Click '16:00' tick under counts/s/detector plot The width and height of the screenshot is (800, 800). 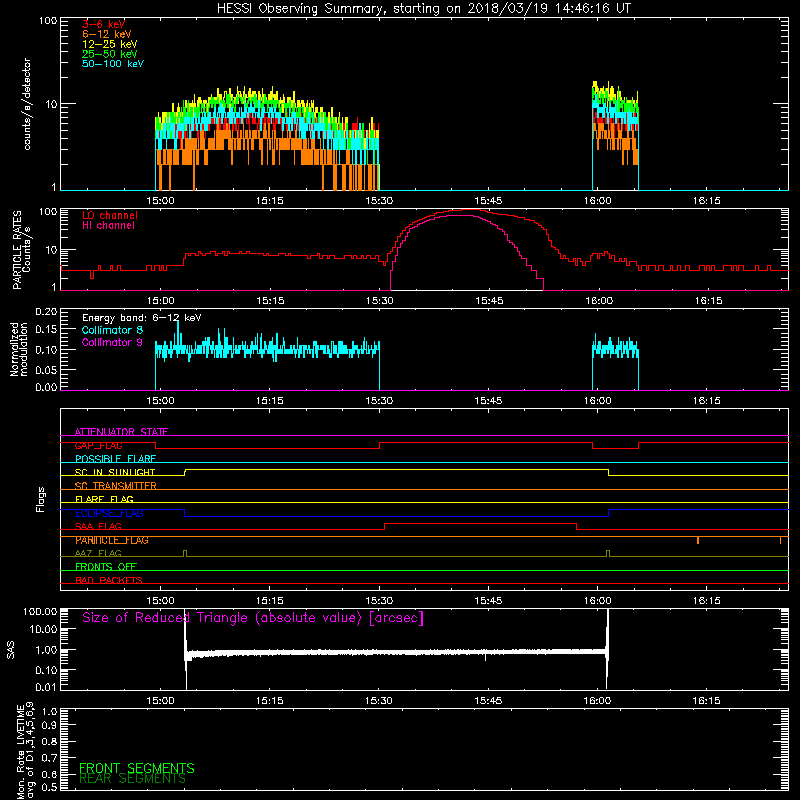point(597,201)
